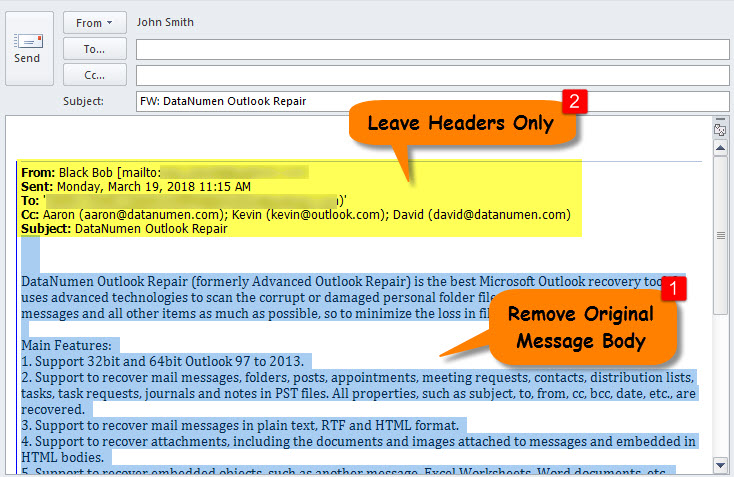Screen dimensions: 734x477
Task: Click the red number 2 badge
Action: point(573,100)
